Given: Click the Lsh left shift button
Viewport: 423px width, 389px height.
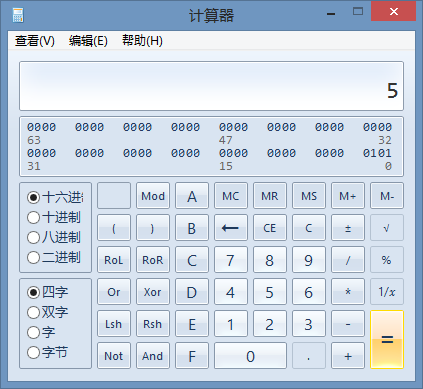Looking at the screenshot, I should click(x=114, y=324).
